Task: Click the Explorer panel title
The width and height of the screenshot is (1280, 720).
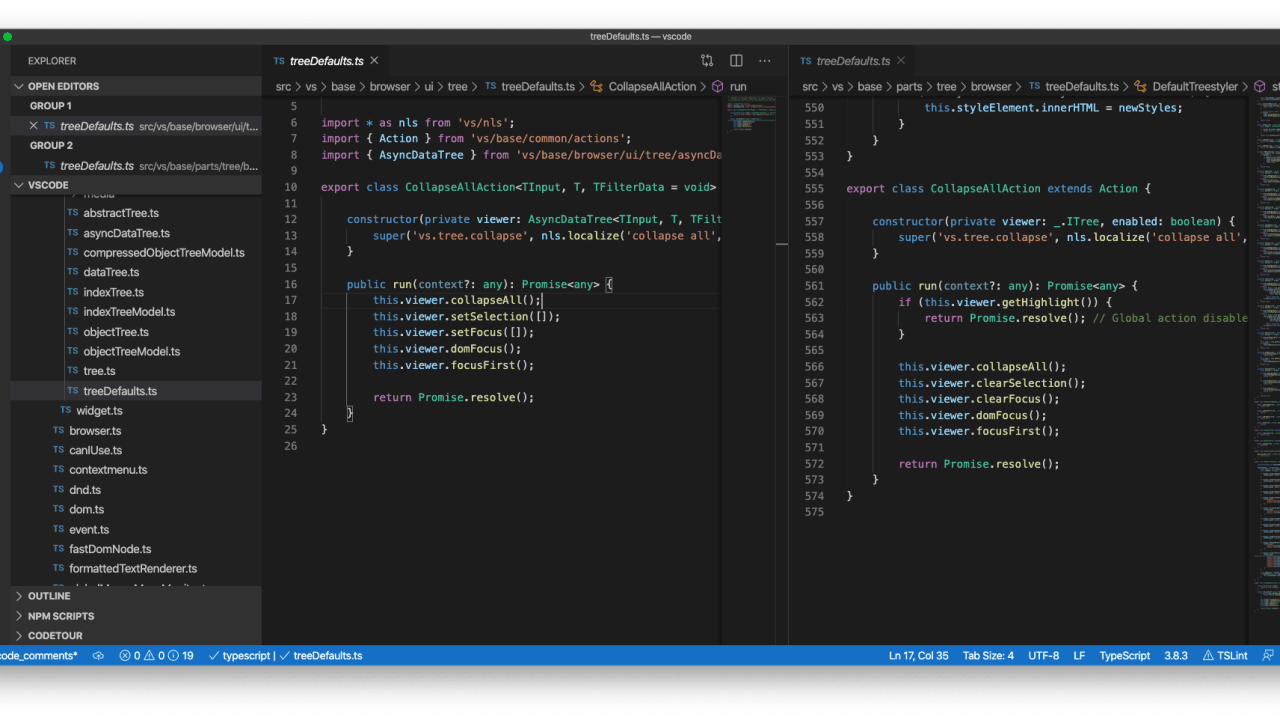Action: click(x=52, y=61)
